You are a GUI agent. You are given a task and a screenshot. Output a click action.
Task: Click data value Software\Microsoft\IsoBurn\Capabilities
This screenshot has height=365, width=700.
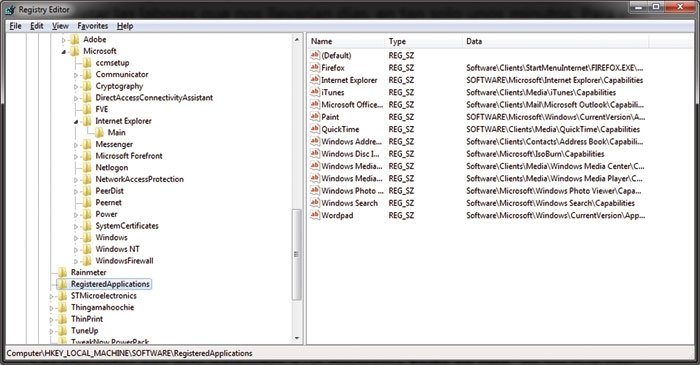pos(535,153)
